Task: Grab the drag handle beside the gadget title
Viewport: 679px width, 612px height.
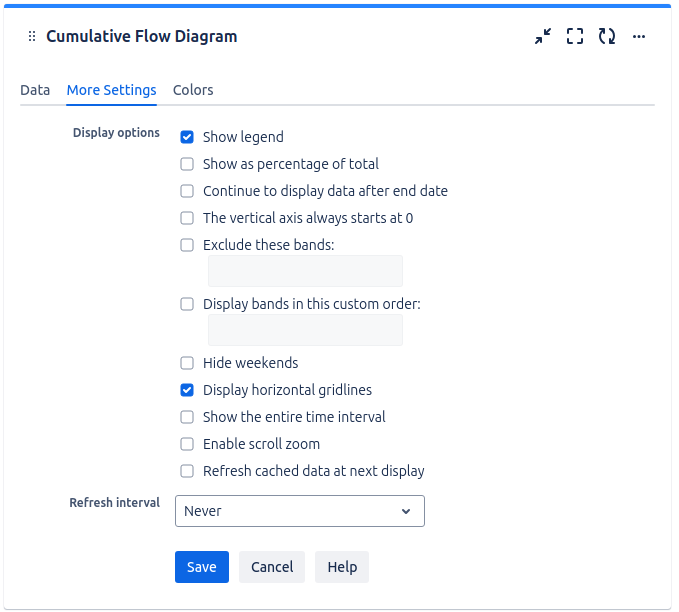Action: click(31, 36)
